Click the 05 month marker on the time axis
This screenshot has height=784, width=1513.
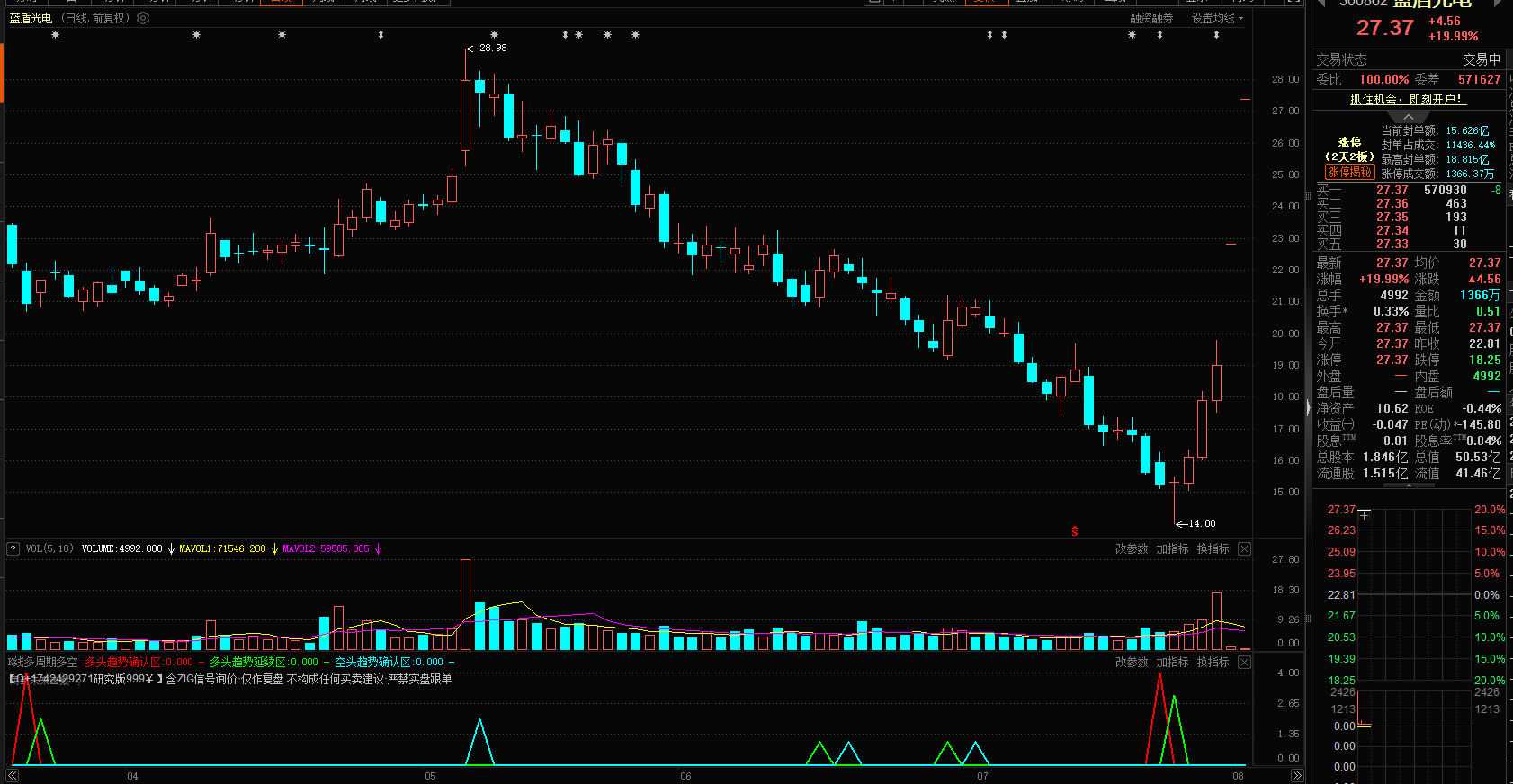[430, 776]
